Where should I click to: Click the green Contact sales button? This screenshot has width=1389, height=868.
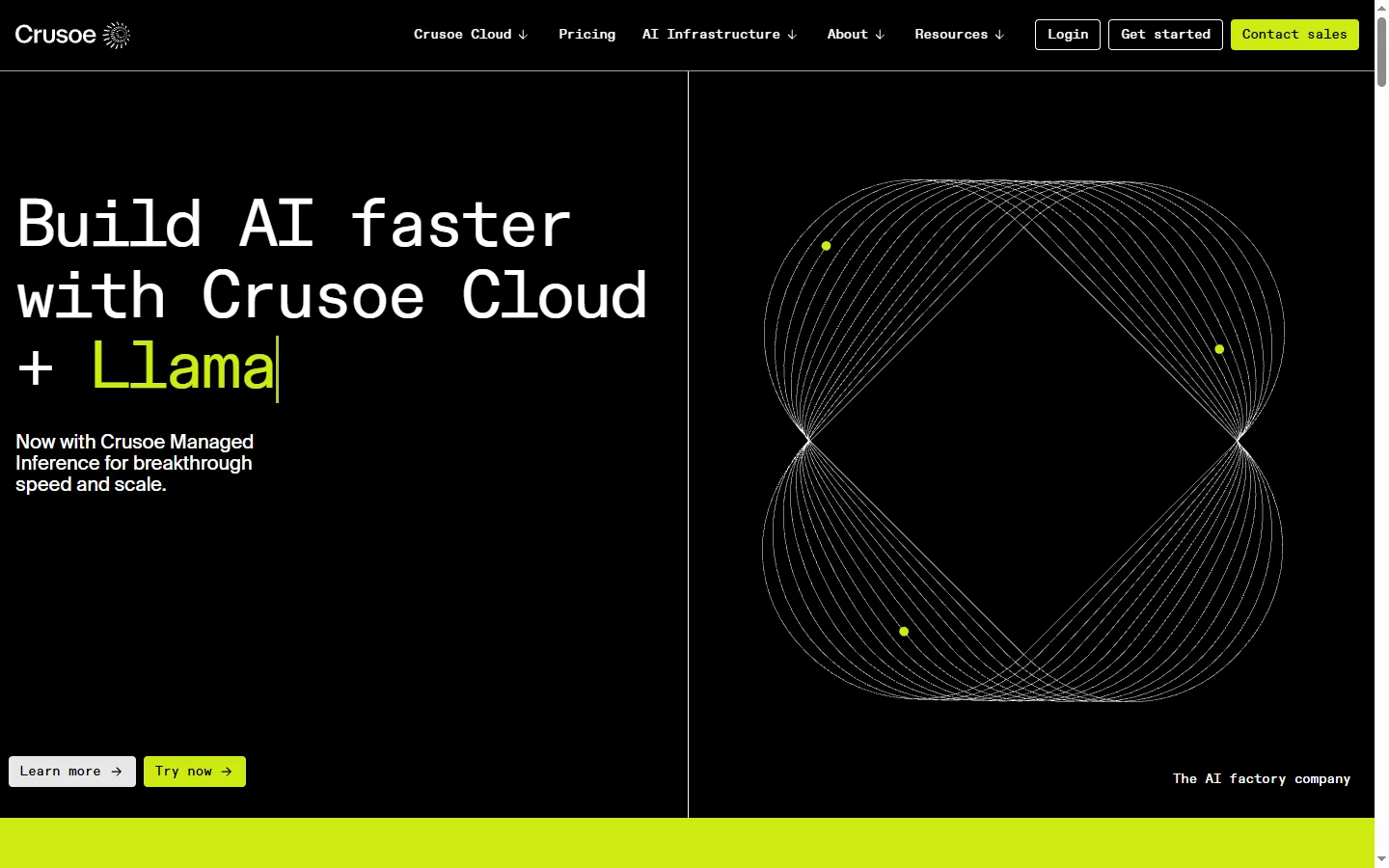1294,35
